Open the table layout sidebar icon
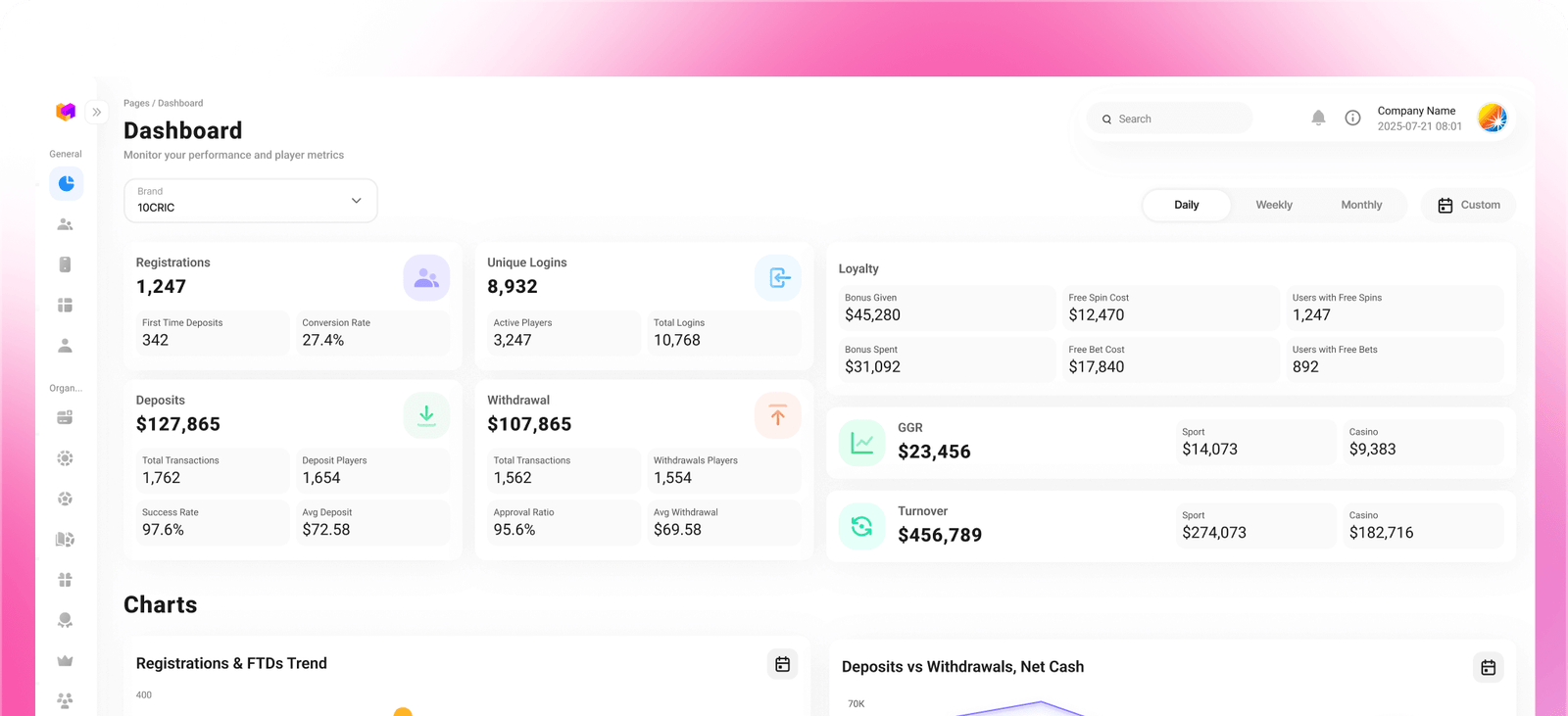This screenshot has width=1568, height=716. [x=66, y=306]
